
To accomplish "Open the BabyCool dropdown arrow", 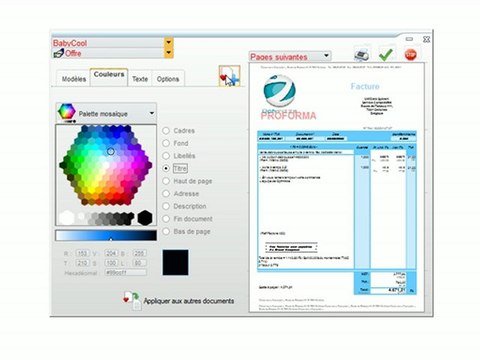I will click(x=169, y=42).
